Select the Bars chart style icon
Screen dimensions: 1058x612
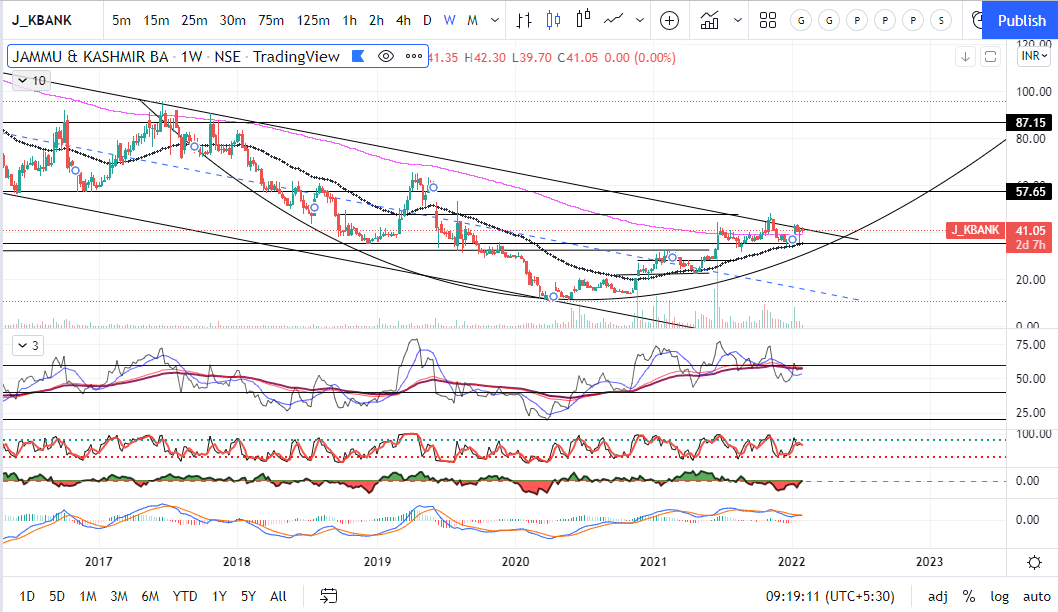tap(524, 20)
